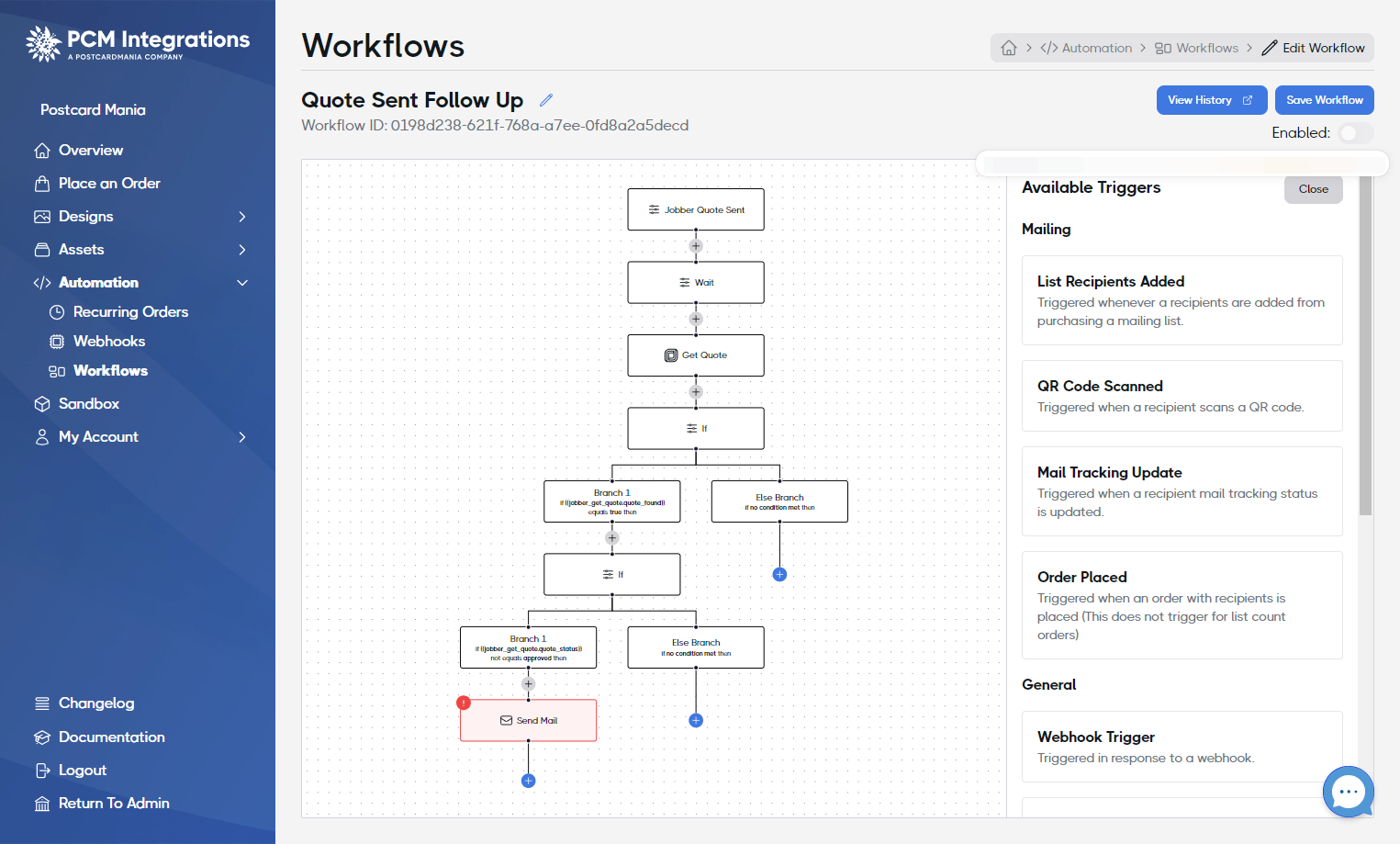Click View History button
1400x844 pixels.
(x=1212, y=100)
